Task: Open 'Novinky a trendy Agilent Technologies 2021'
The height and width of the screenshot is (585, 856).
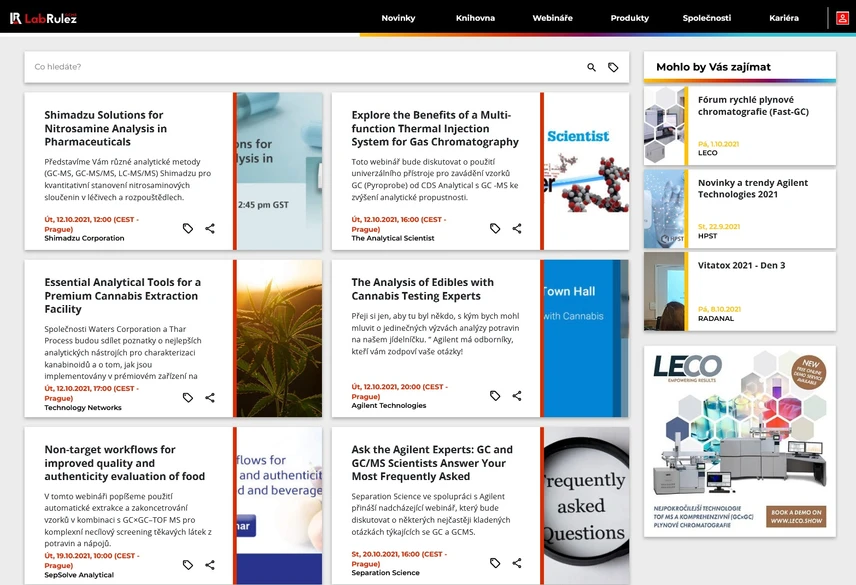Action: 753,188
